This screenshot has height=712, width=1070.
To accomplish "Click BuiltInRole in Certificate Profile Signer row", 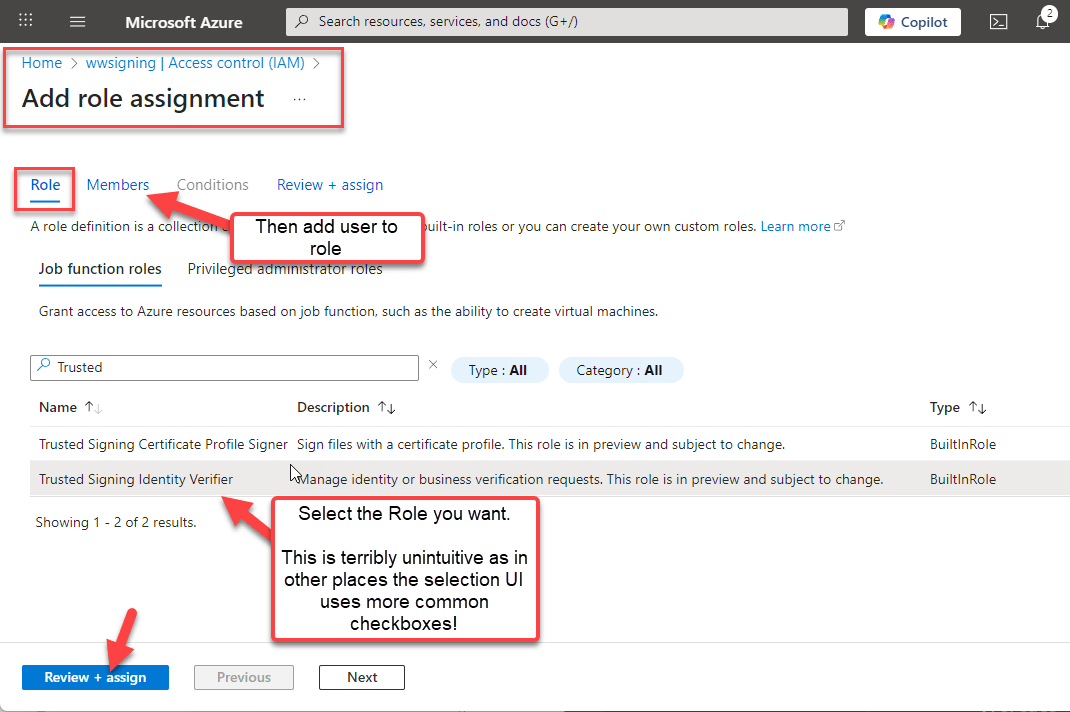I will [x=963, y=444].
